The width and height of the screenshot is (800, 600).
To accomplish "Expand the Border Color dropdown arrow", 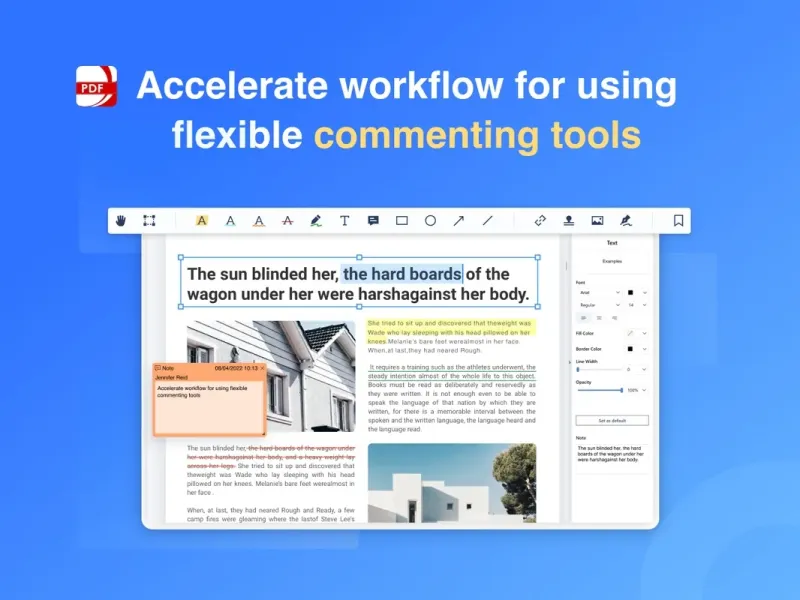I will (x=644, y=349).
